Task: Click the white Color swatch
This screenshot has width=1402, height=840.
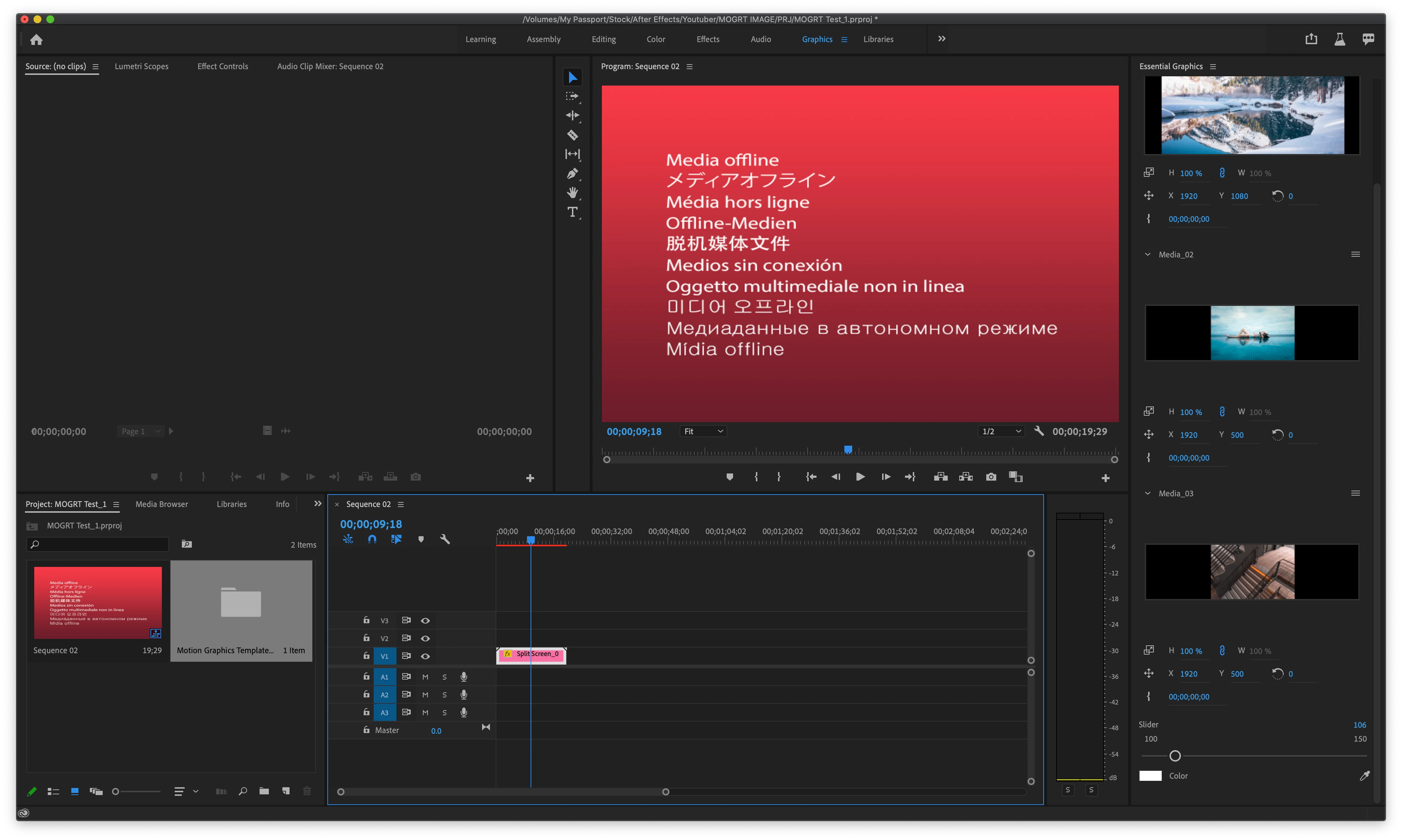Action: click(x=1150, y=776)
